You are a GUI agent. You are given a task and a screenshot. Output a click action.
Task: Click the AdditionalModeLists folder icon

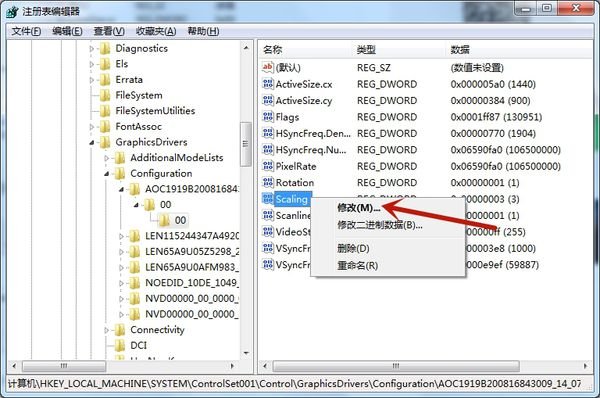click(x=120, y=158)
